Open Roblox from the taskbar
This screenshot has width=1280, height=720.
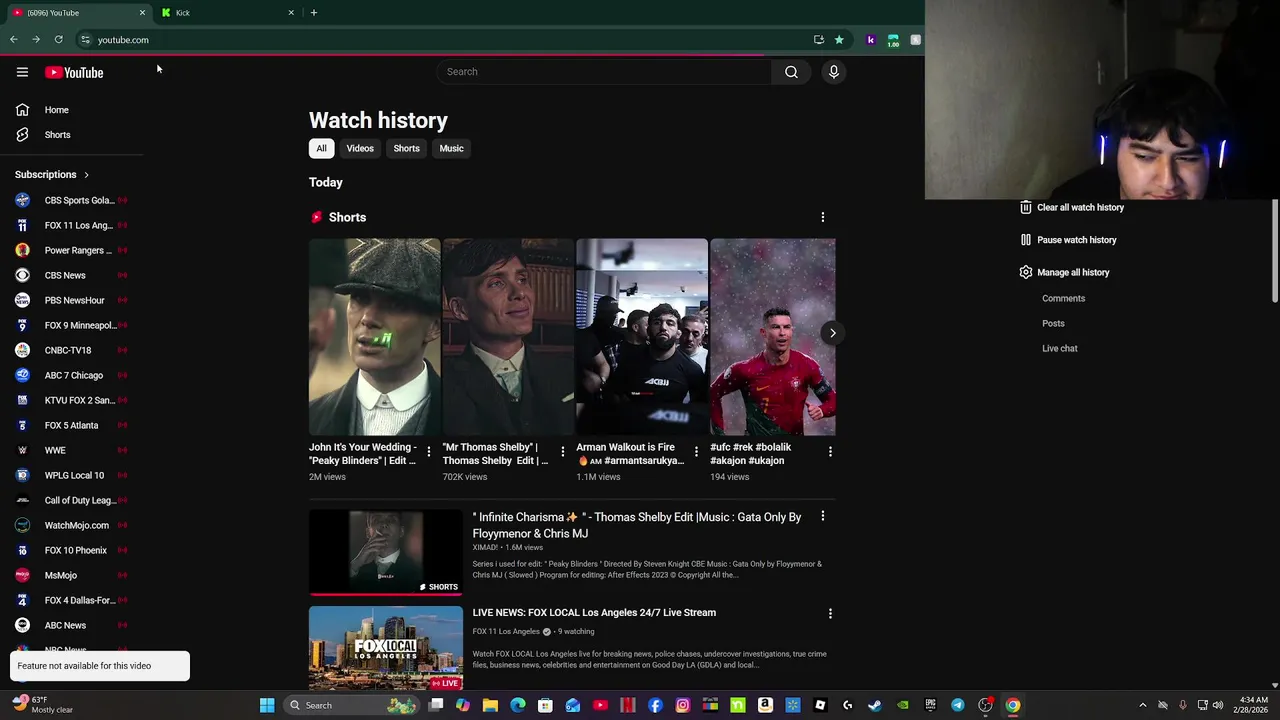[x=820, y=705]
